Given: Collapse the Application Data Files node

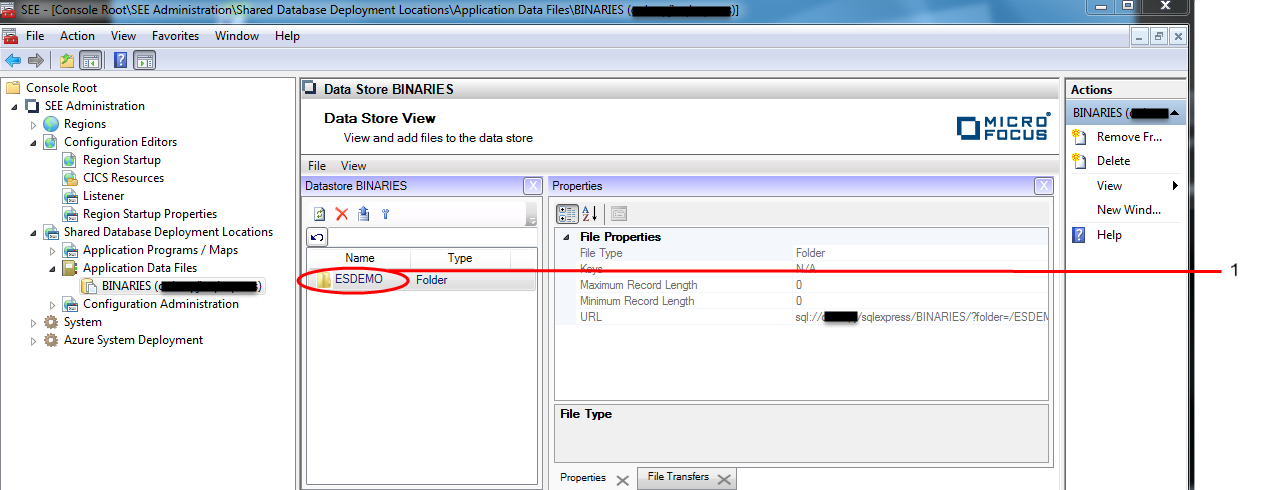Looking at the screenshot, I should pyautogui.click(x=52, y=268).
